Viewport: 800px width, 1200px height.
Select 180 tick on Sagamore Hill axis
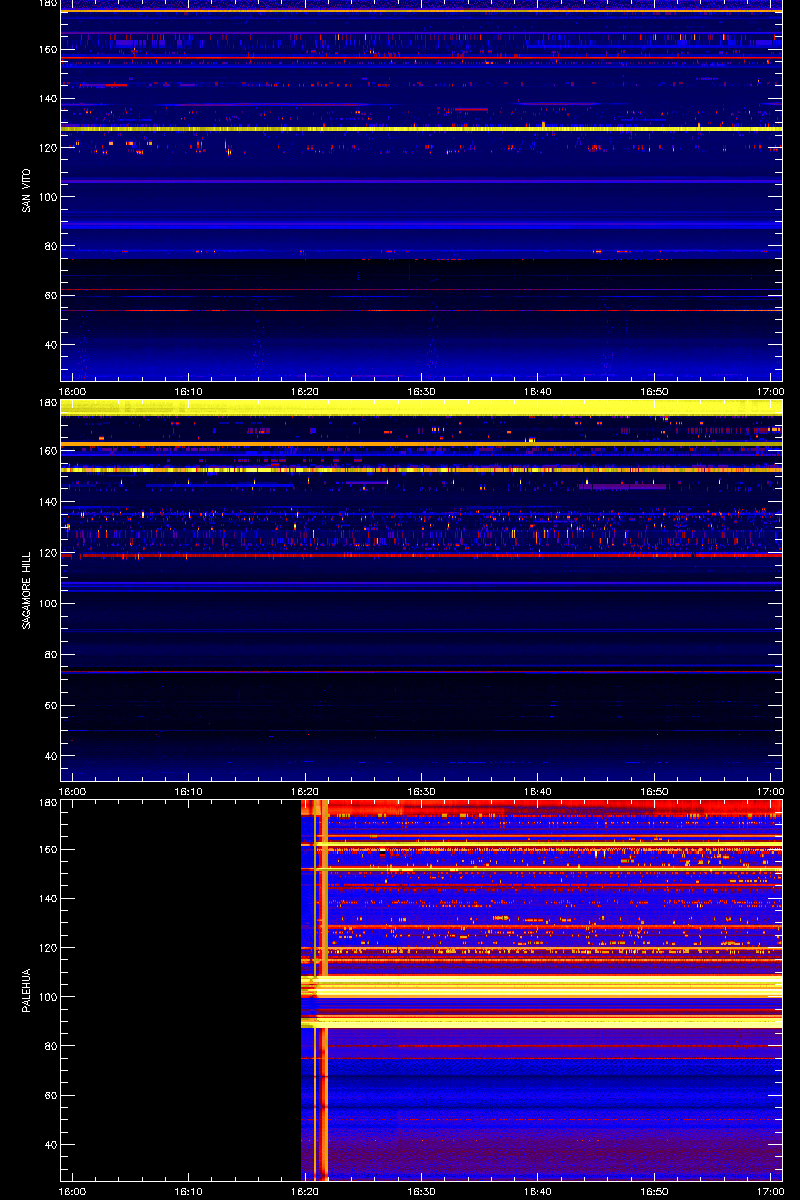click(x=47, y=403)
